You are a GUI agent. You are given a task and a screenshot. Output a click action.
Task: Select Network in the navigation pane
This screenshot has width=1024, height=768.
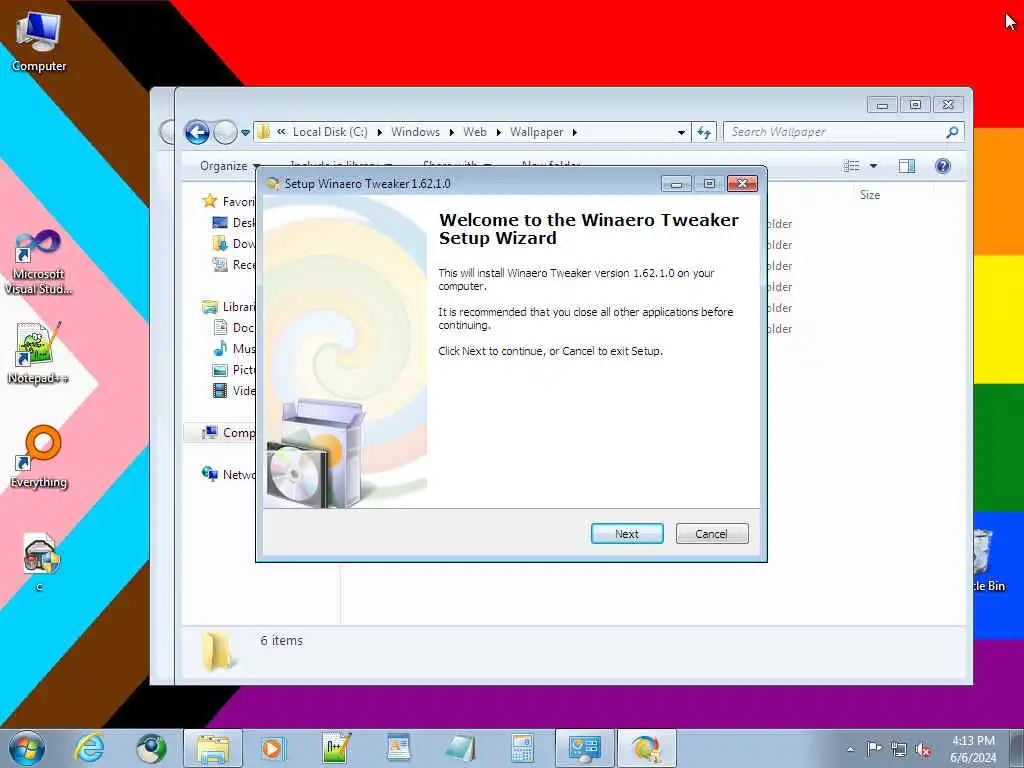pyautogui.click(x=229, y=474)
